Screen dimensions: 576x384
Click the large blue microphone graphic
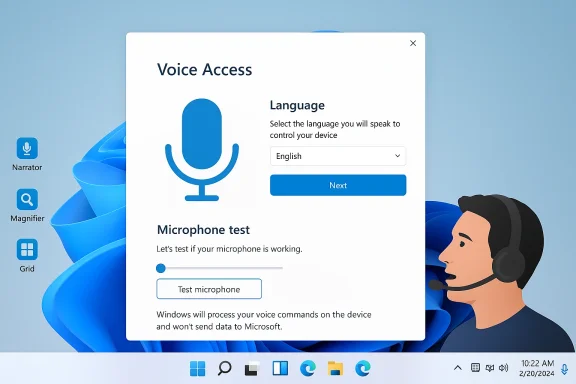[x=202, y=150]
